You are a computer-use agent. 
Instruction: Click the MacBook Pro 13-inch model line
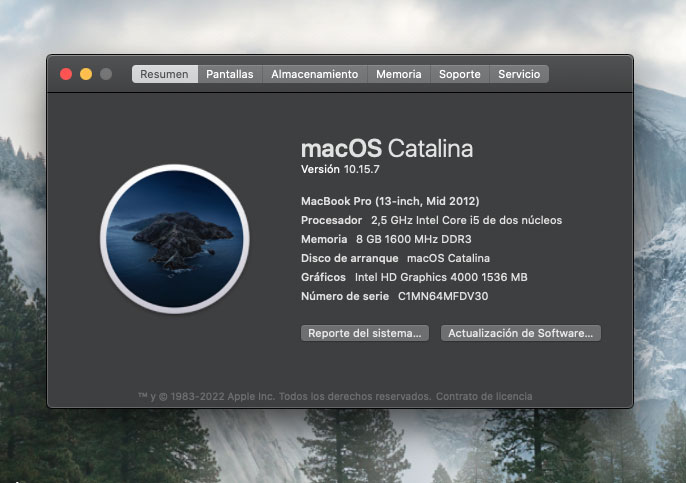tap(383, 201)
